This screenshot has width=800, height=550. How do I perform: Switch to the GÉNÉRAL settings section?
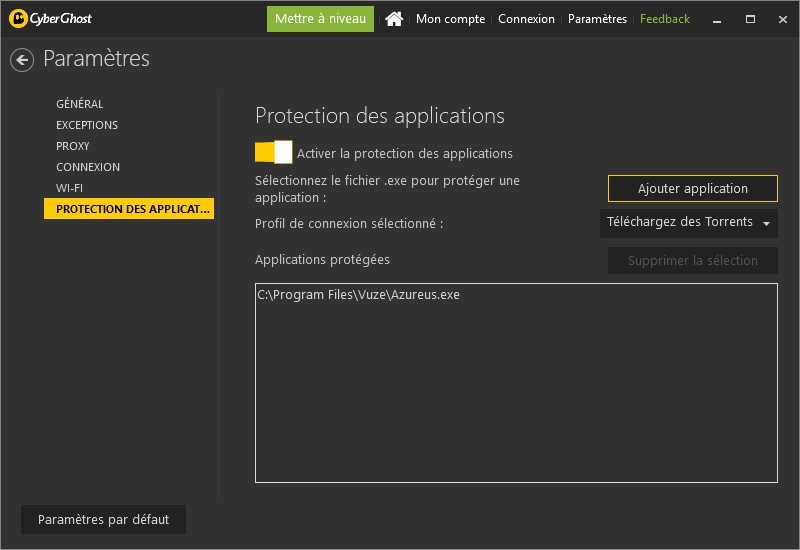click(x=80, y=104)
